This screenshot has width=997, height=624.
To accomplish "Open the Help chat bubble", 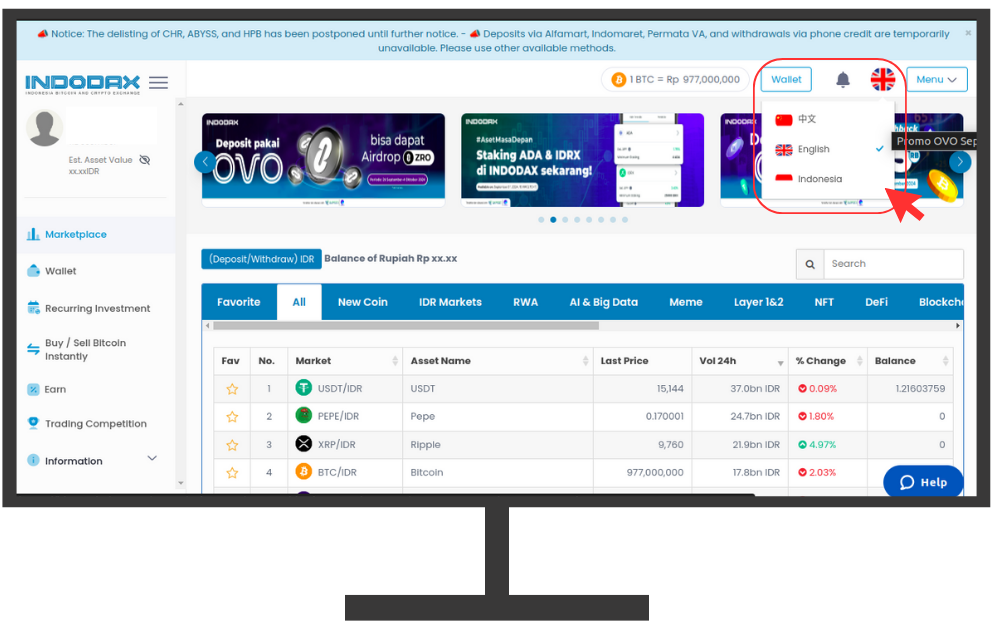I will tap(922, 481).
